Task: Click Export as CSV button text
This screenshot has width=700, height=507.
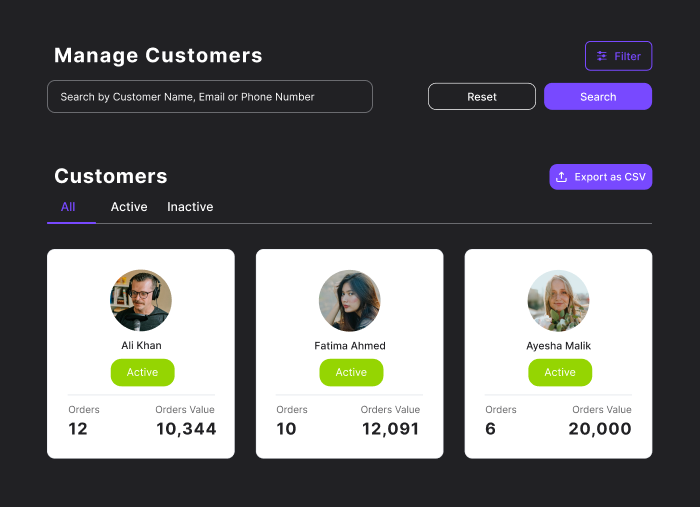Action: pyautogui.click(x=610, y=177)
